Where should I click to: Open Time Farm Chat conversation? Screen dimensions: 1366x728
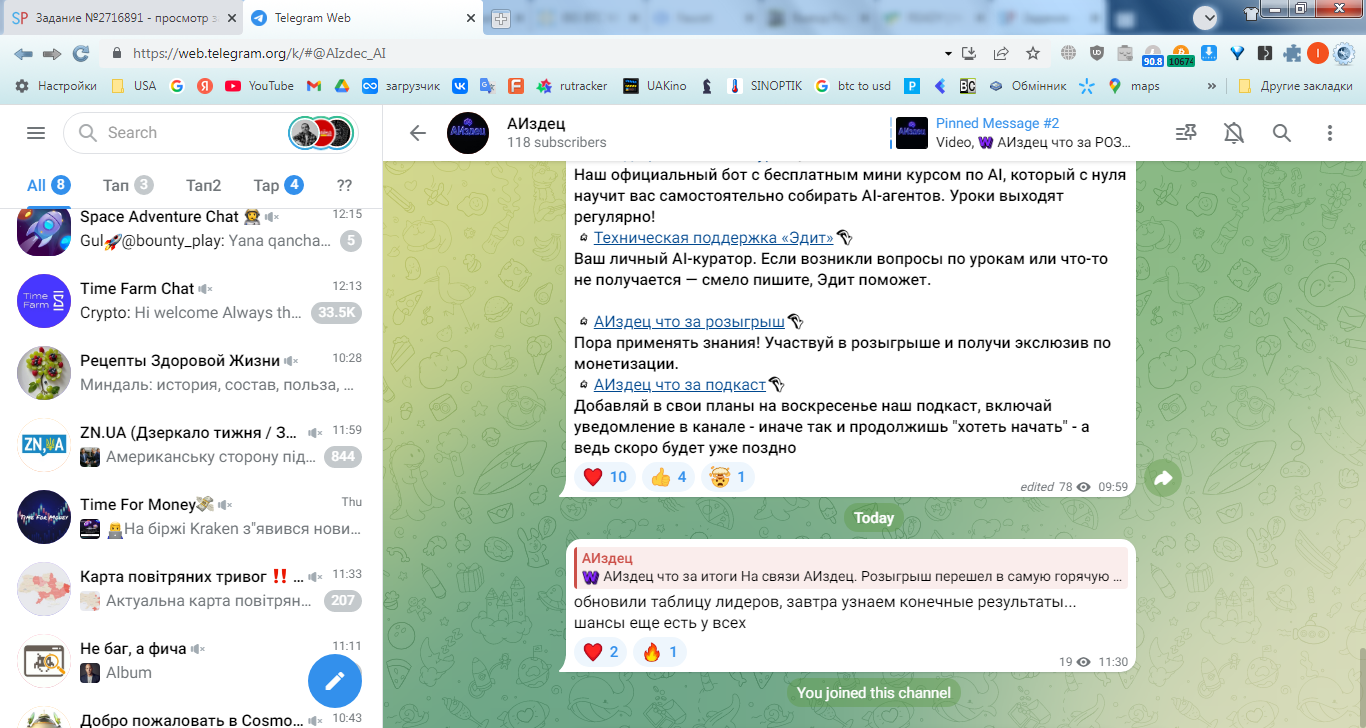click(x=191, y=301)
